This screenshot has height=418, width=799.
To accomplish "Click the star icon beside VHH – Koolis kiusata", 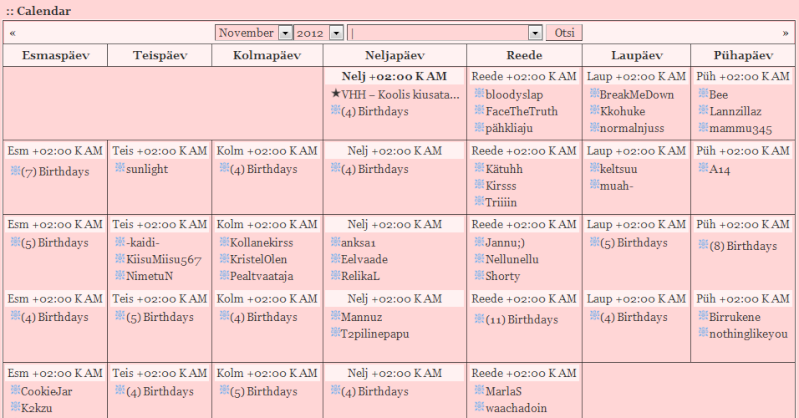I will 335,93.
